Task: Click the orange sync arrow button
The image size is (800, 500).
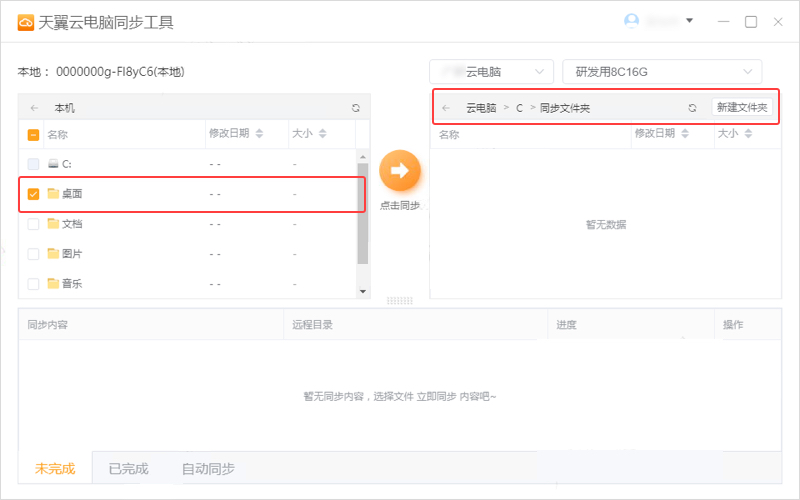Action: [400, 170]
